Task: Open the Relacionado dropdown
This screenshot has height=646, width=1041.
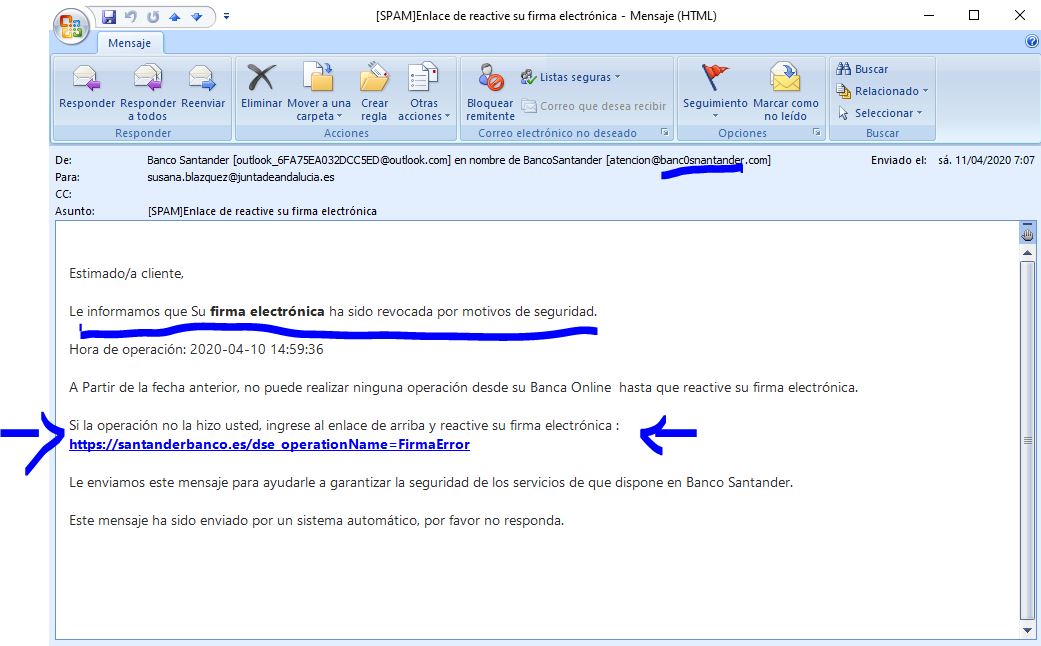Action: coord(882,91)
